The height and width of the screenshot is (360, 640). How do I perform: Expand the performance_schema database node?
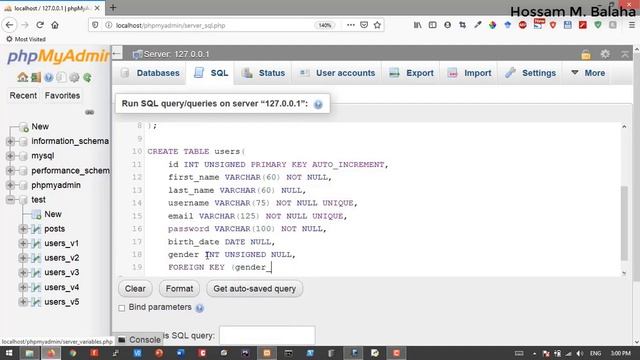click(10, 171)
